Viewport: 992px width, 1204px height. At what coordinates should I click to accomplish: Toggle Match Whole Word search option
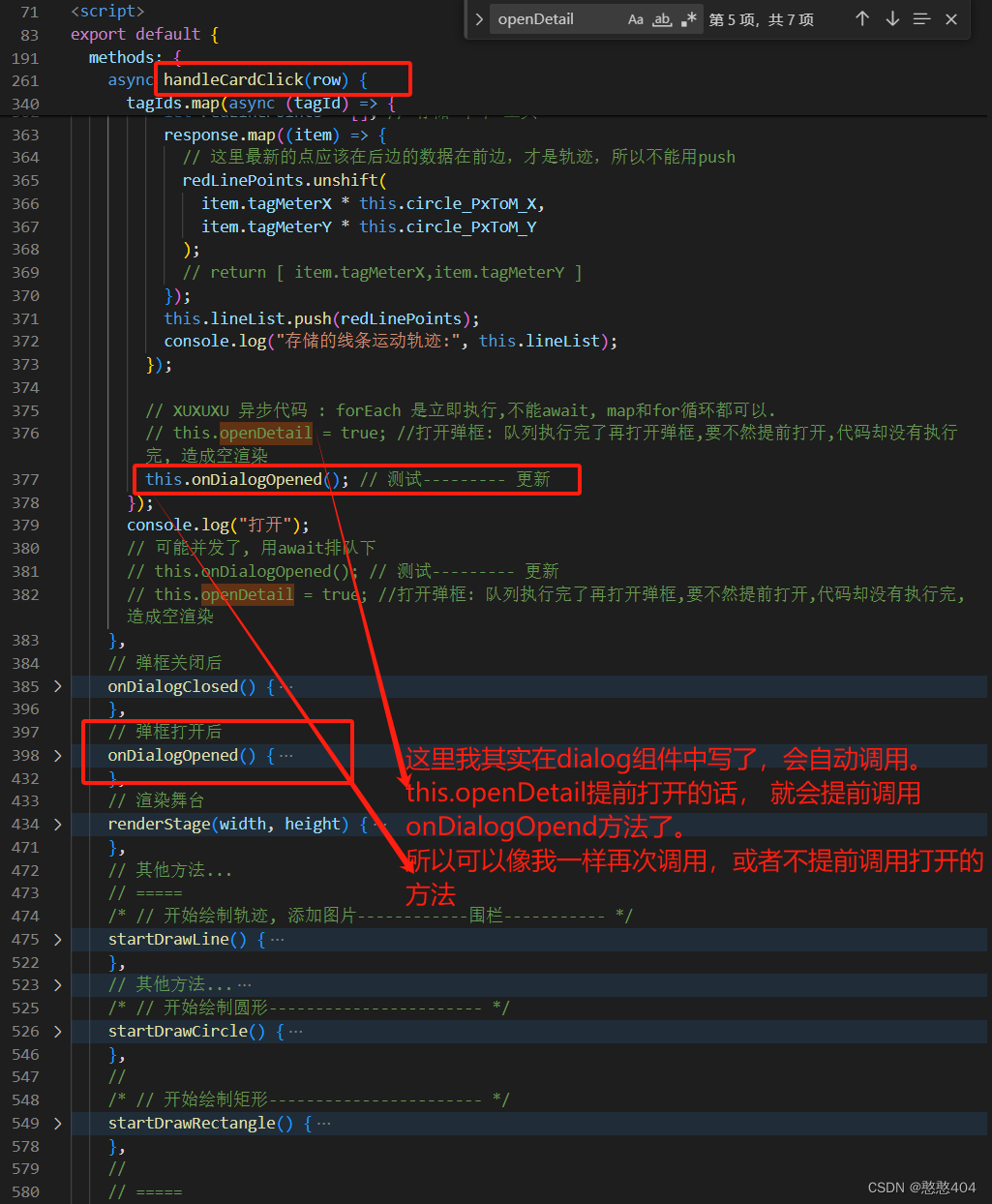click(661, 18)
